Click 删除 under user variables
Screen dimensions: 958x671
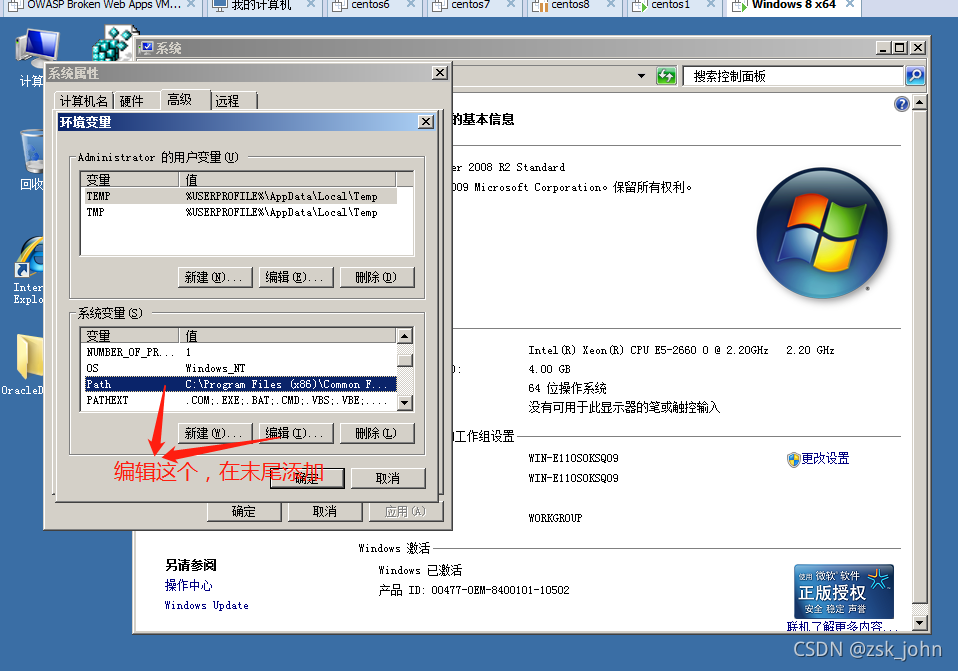coord(376,277)
